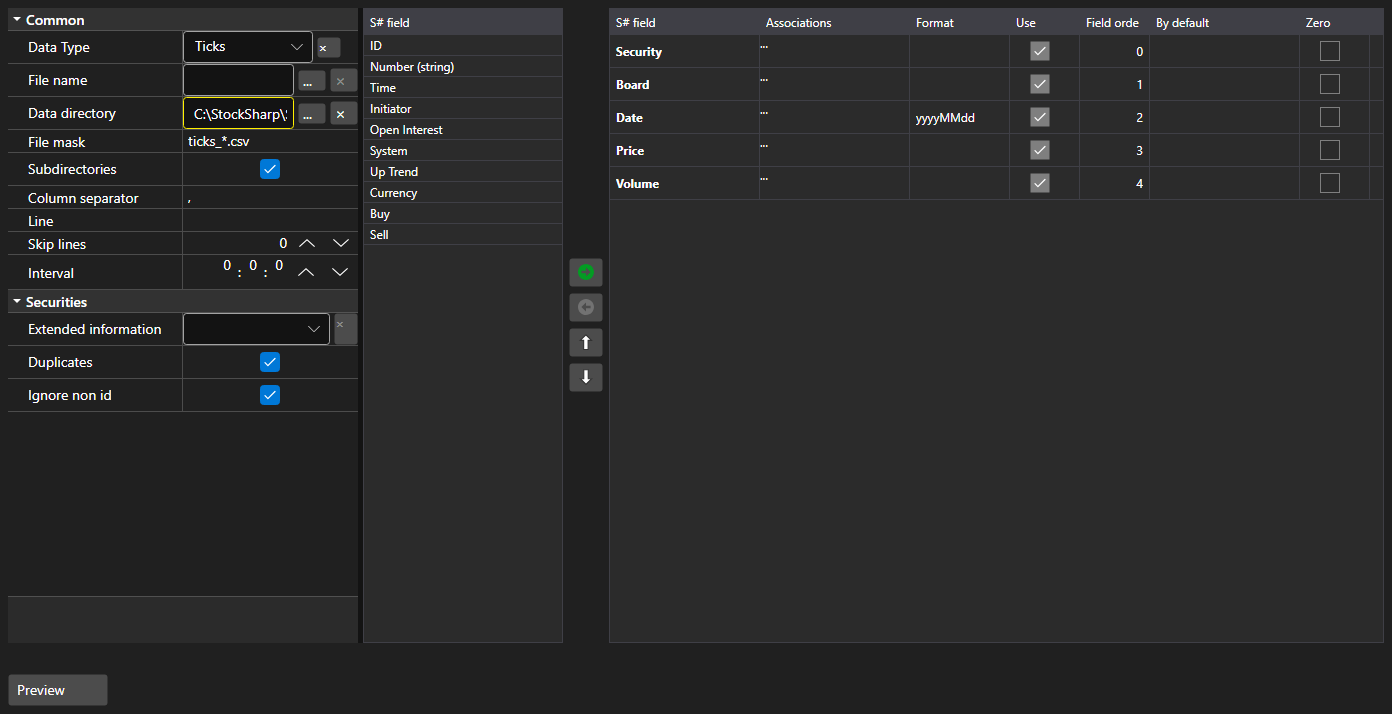Collapse the Securities section
The image size is (1392, 714).
click(17, 302)
